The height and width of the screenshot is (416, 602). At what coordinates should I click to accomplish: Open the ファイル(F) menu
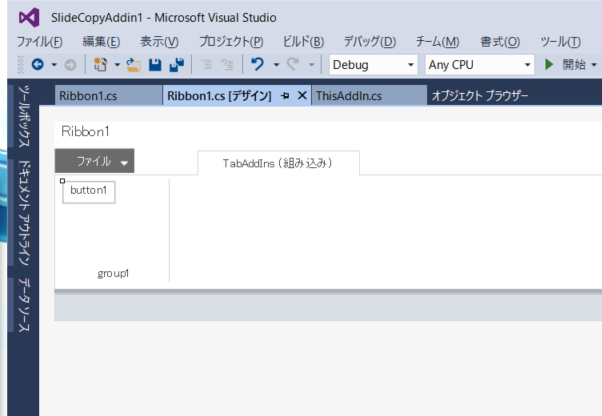click(40, 41)
